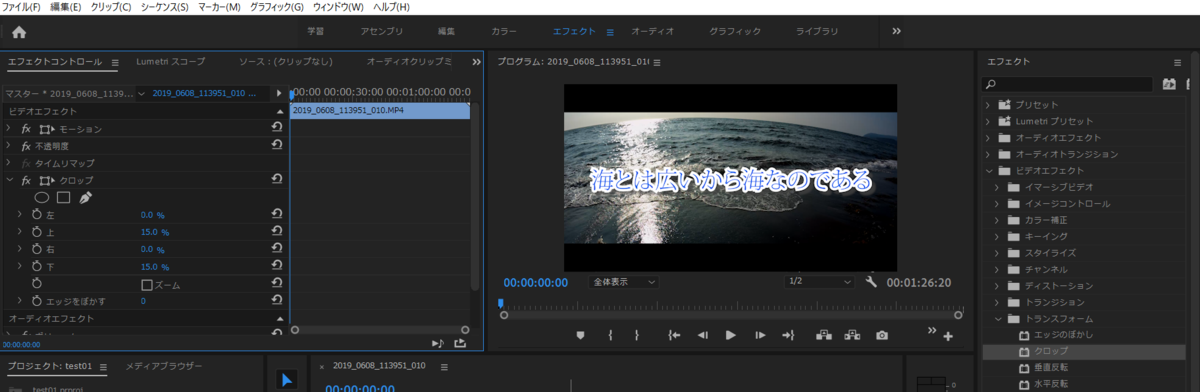This screenshot has height=392, width=1200.
Task: Select the pen mask tool under クロップ
Action: pyautogui.click(x=85, y=198)
